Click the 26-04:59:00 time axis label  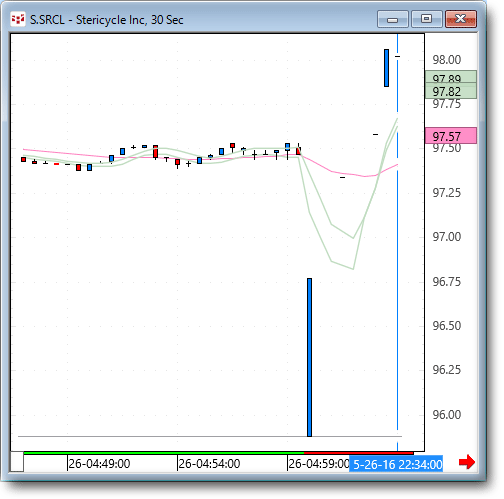(x=319, y=464)
